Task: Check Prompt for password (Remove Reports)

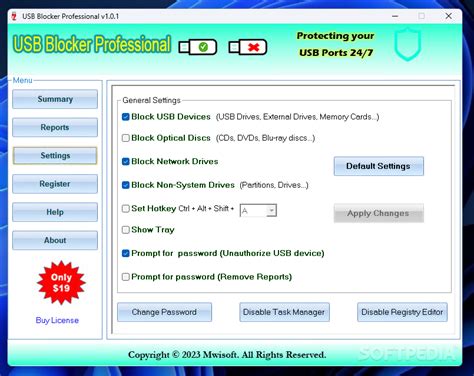Action: click(126, 277)
